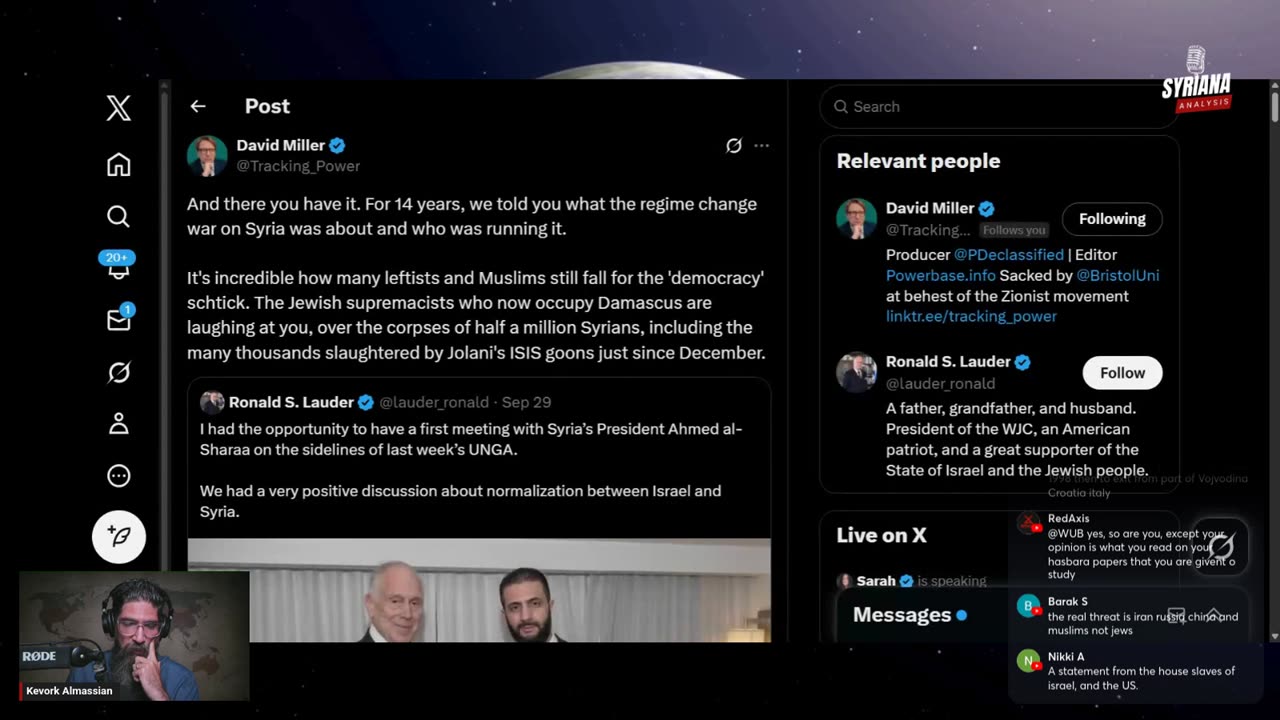Click into the Search field

click(998, 107)
